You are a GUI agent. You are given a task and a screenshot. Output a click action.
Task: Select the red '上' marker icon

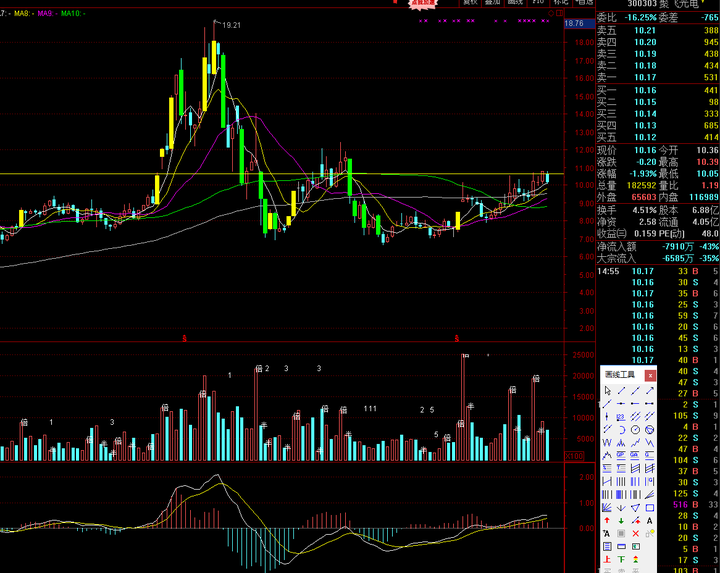pyautogui.click(x=607, y=559)
